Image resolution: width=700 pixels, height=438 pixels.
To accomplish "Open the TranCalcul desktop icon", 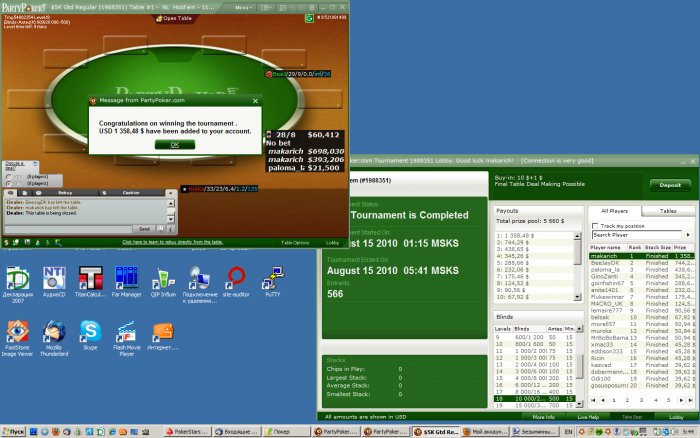I will coord(90,281).
